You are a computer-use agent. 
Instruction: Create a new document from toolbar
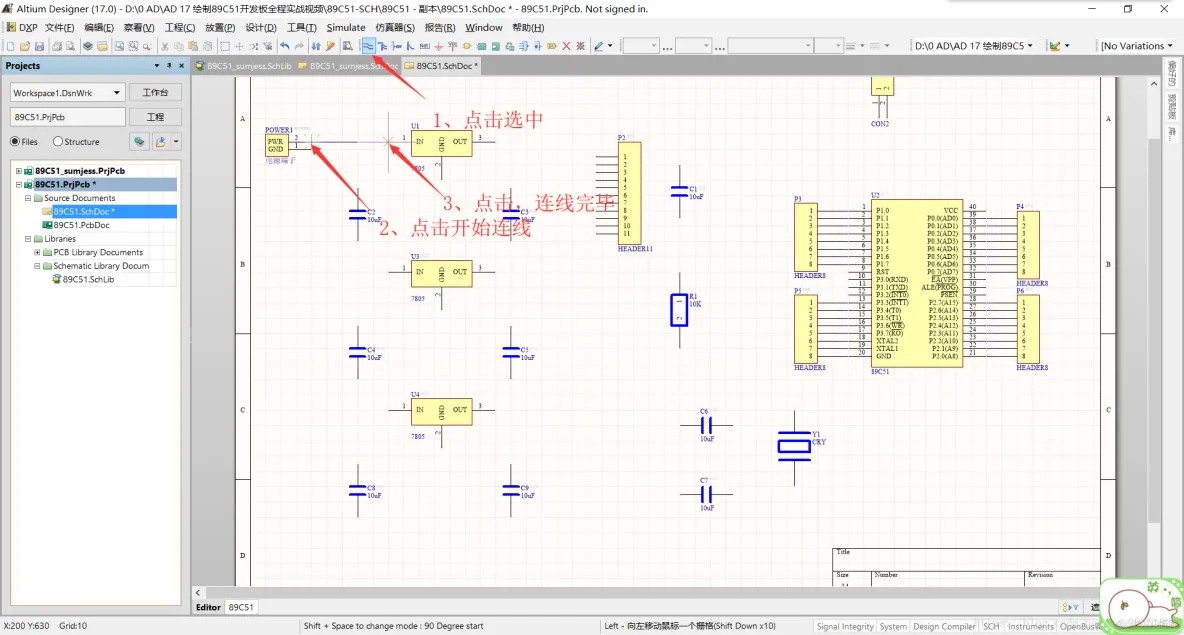(11, 46)
